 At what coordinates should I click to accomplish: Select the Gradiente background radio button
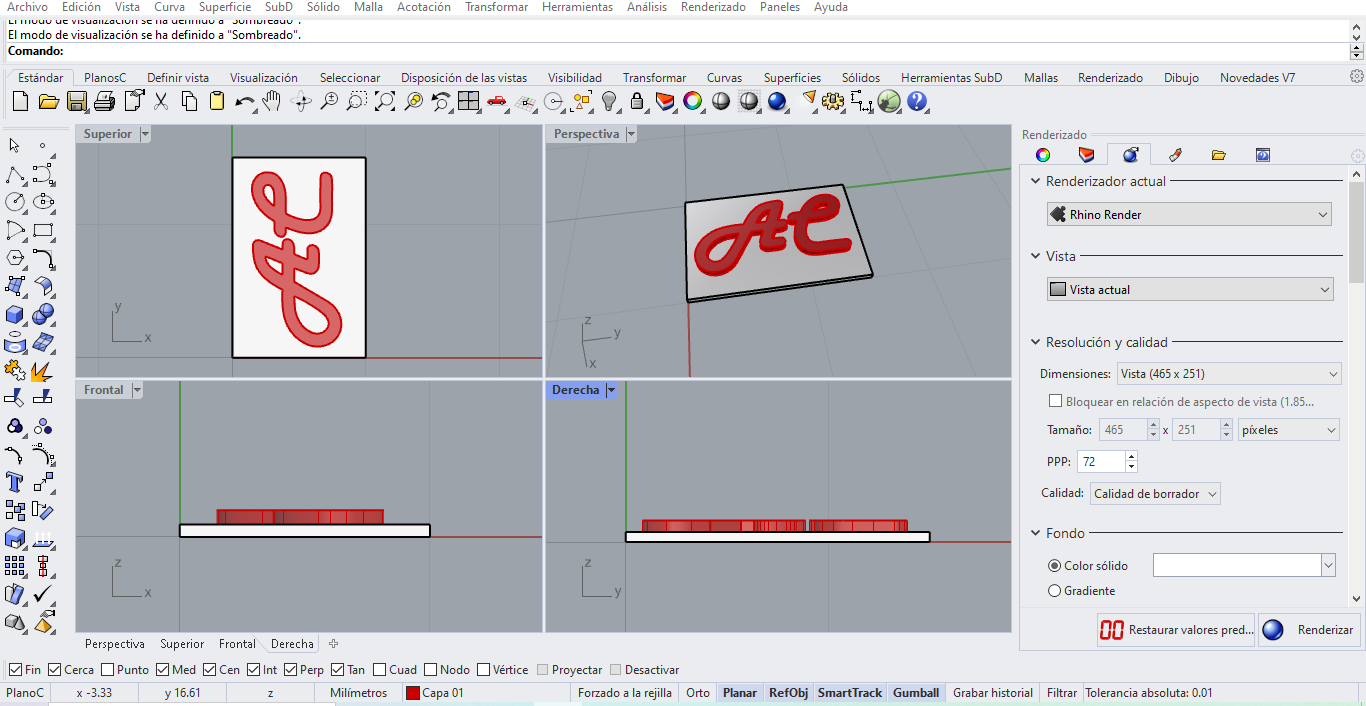point(1054,591)
